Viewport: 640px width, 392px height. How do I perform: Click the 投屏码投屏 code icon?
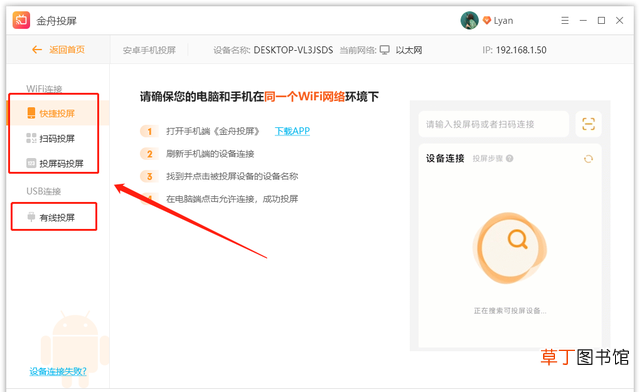click(x=31, y=163)
